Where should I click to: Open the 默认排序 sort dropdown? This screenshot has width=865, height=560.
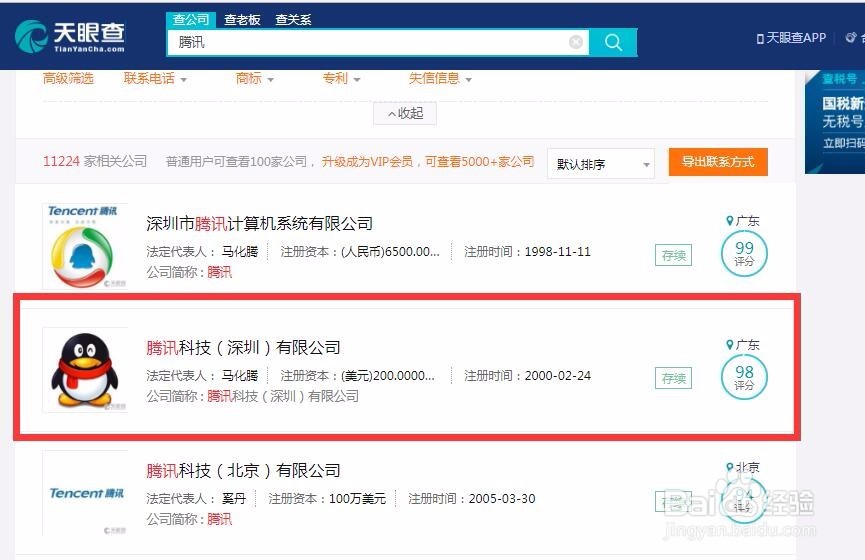click(601, 164)
